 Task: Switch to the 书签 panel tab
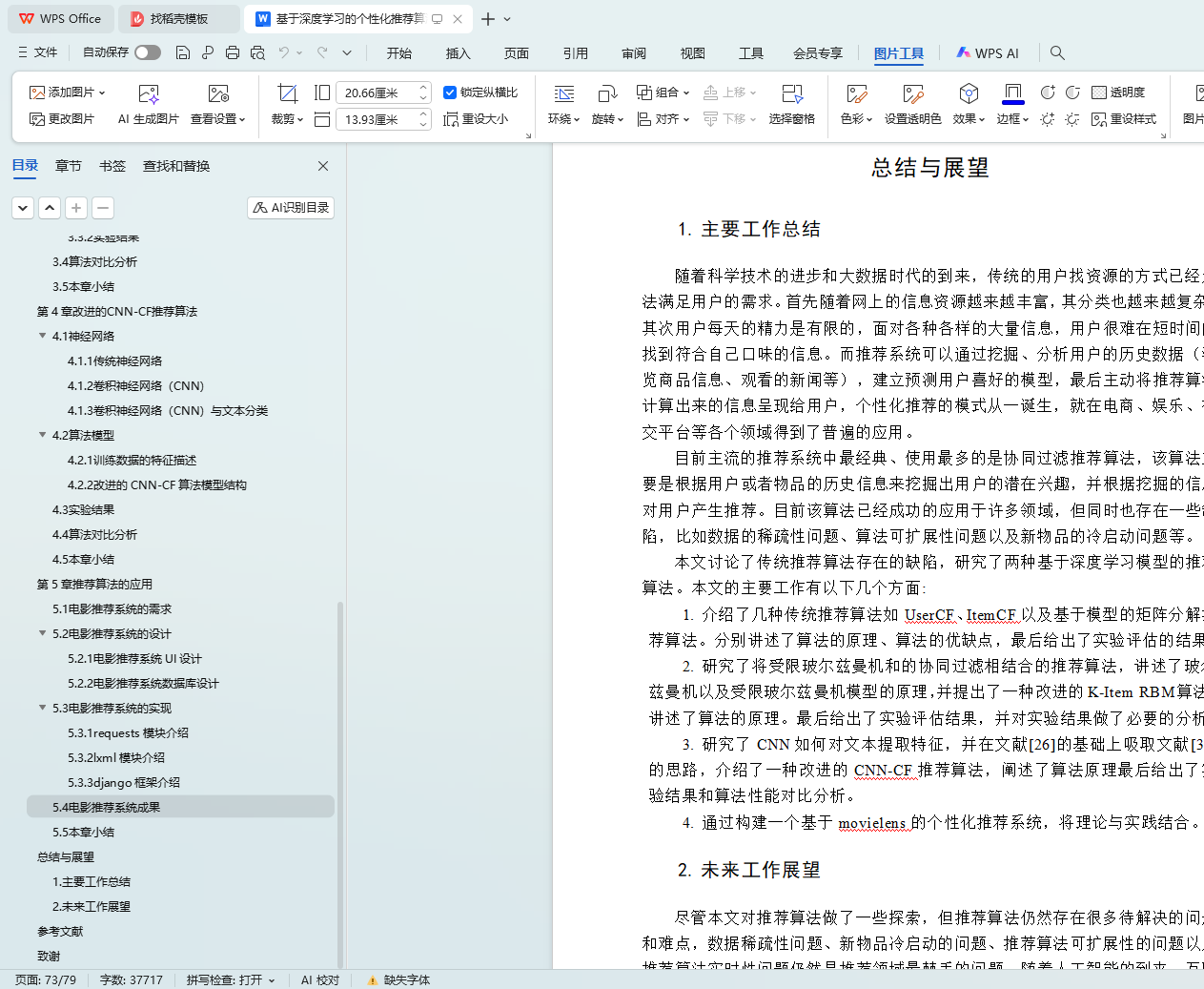112,166
